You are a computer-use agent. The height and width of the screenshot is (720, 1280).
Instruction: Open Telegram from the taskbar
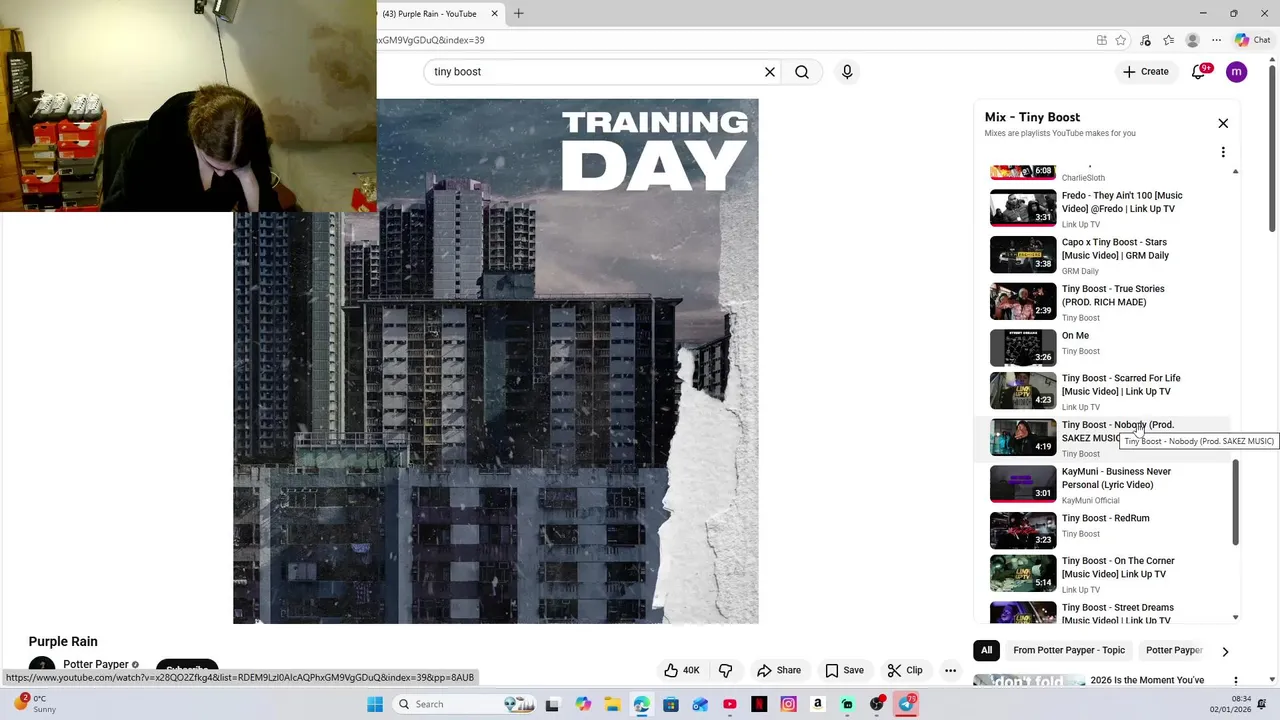(x=906, y=704)
